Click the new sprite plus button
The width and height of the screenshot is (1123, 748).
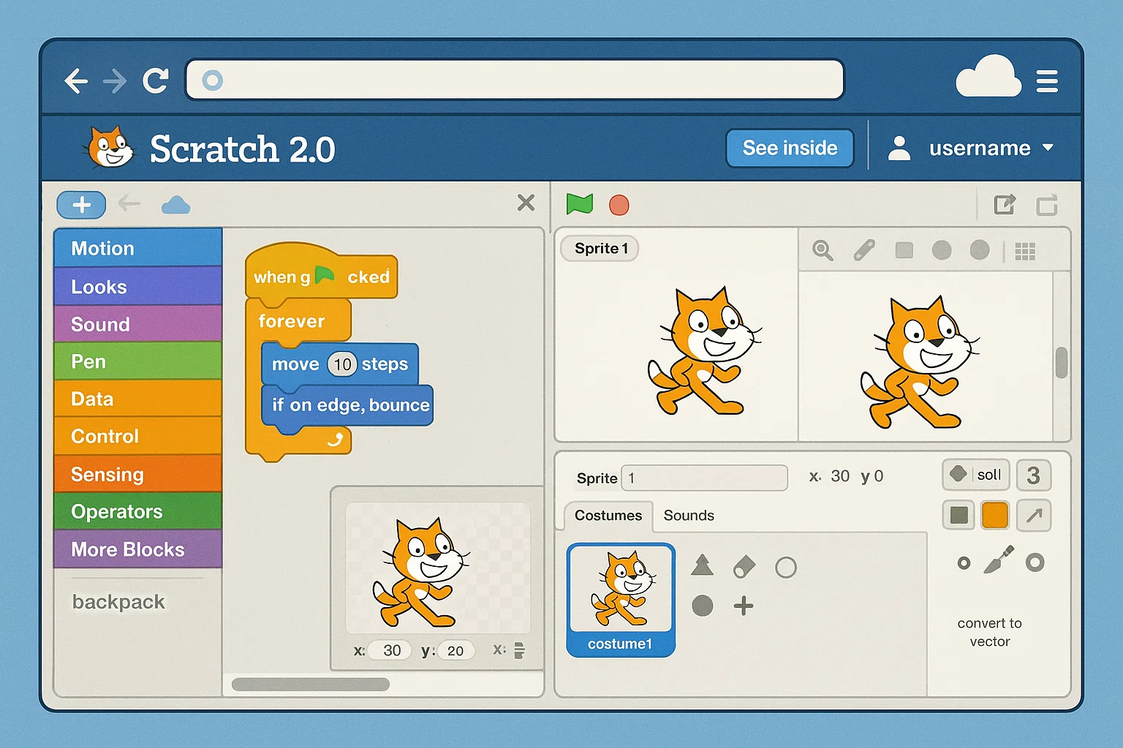[80, 204]
